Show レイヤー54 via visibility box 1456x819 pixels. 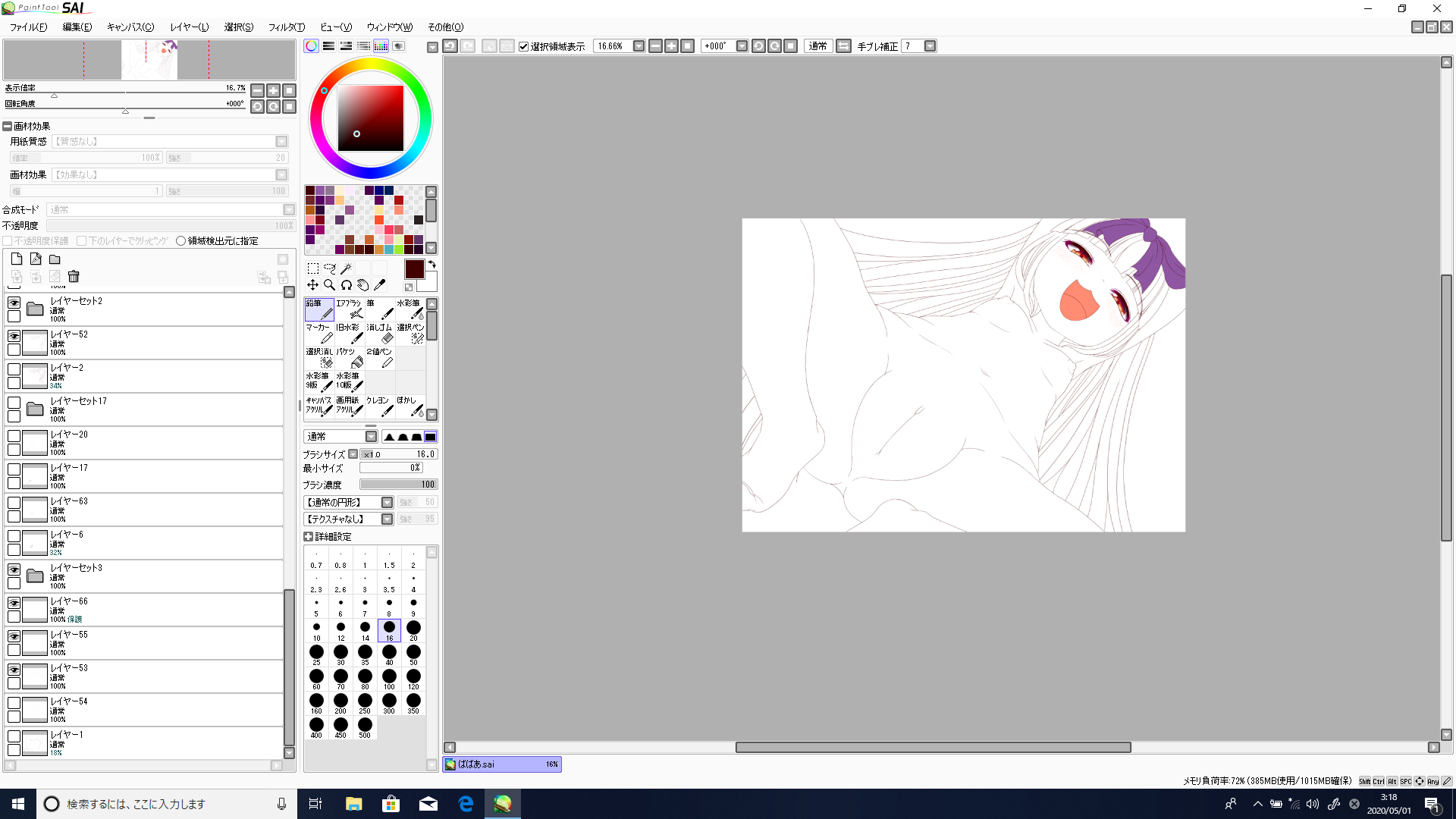click(14, 703)
